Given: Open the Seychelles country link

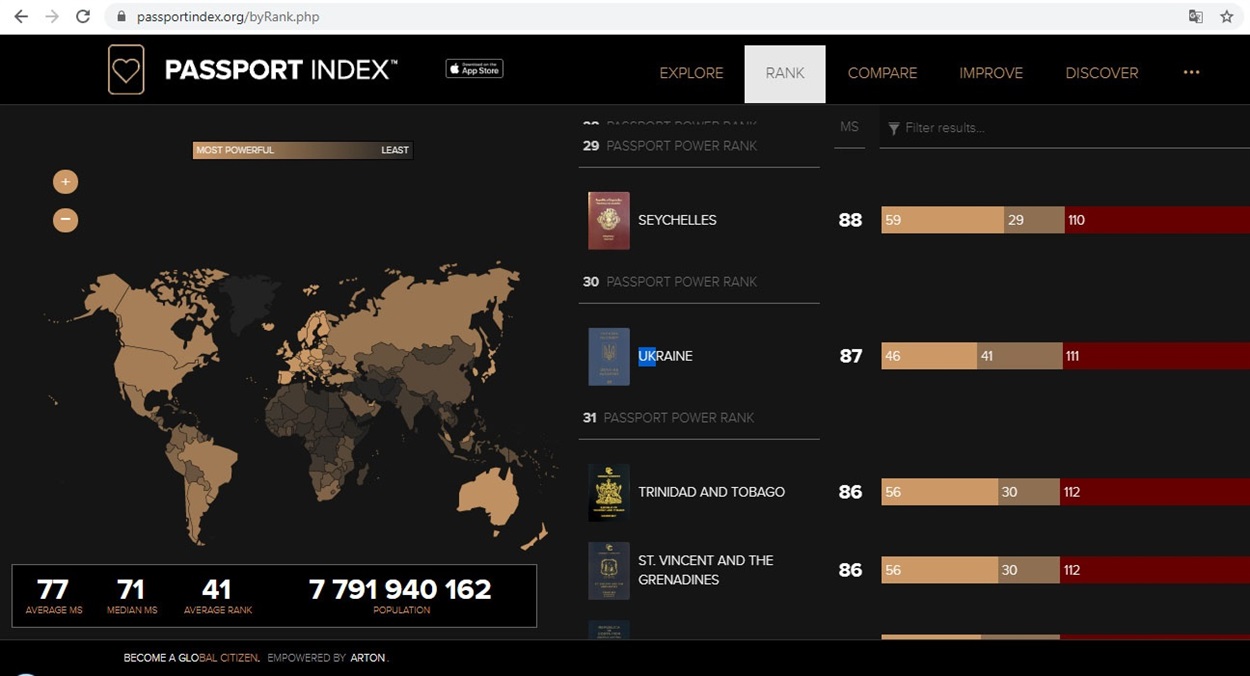Looking at the screenshot, I should click(x=677, y=220).
